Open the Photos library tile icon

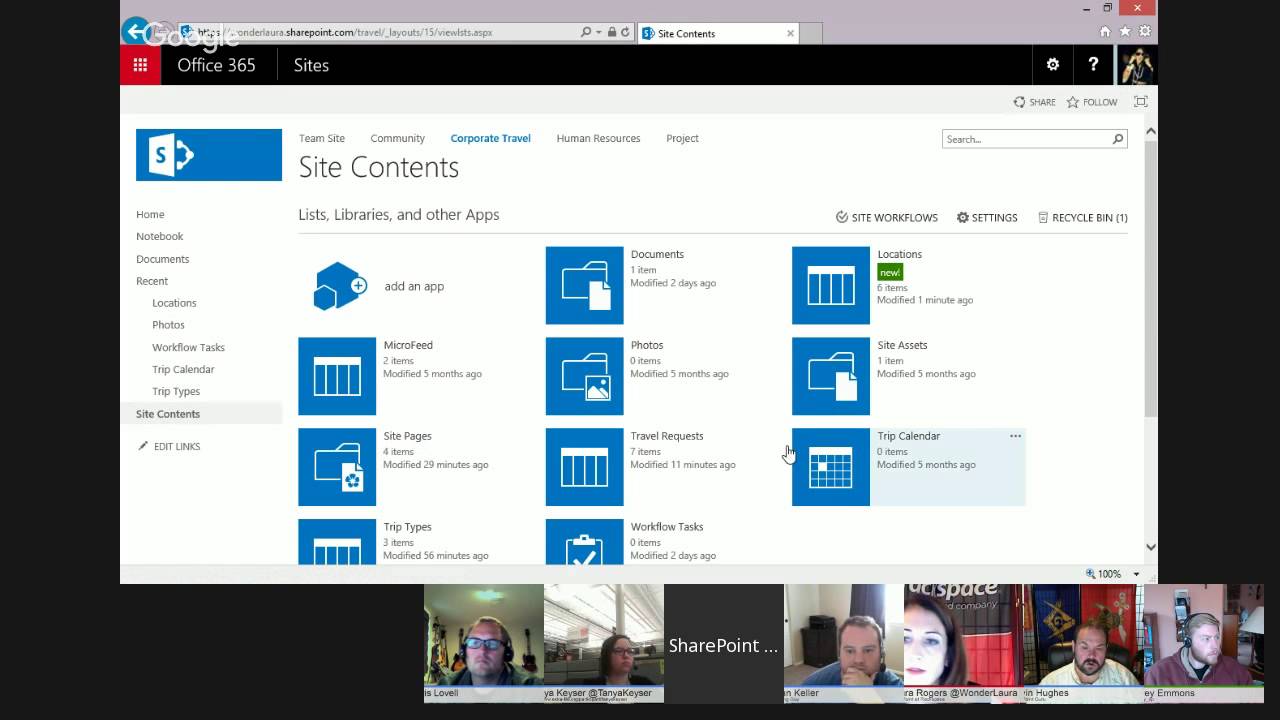point(584,376)
